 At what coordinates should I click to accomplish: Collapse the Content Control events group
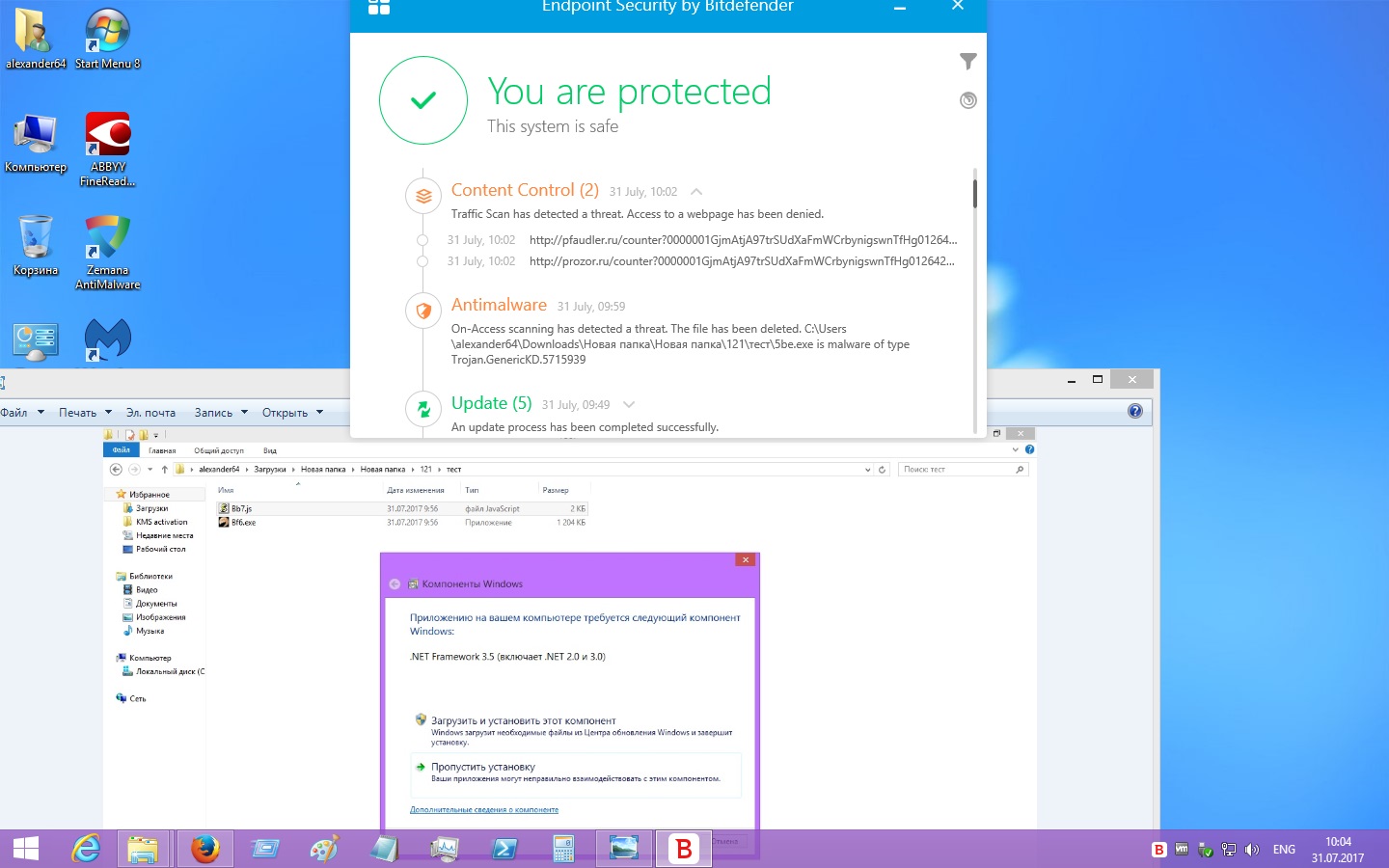coord(696,192)
